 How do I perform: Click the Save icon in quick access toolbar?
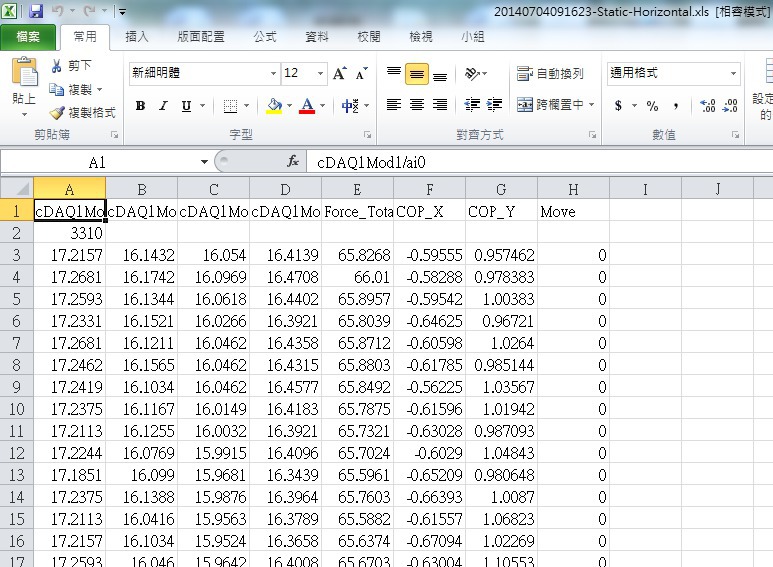tap(36, 12)
